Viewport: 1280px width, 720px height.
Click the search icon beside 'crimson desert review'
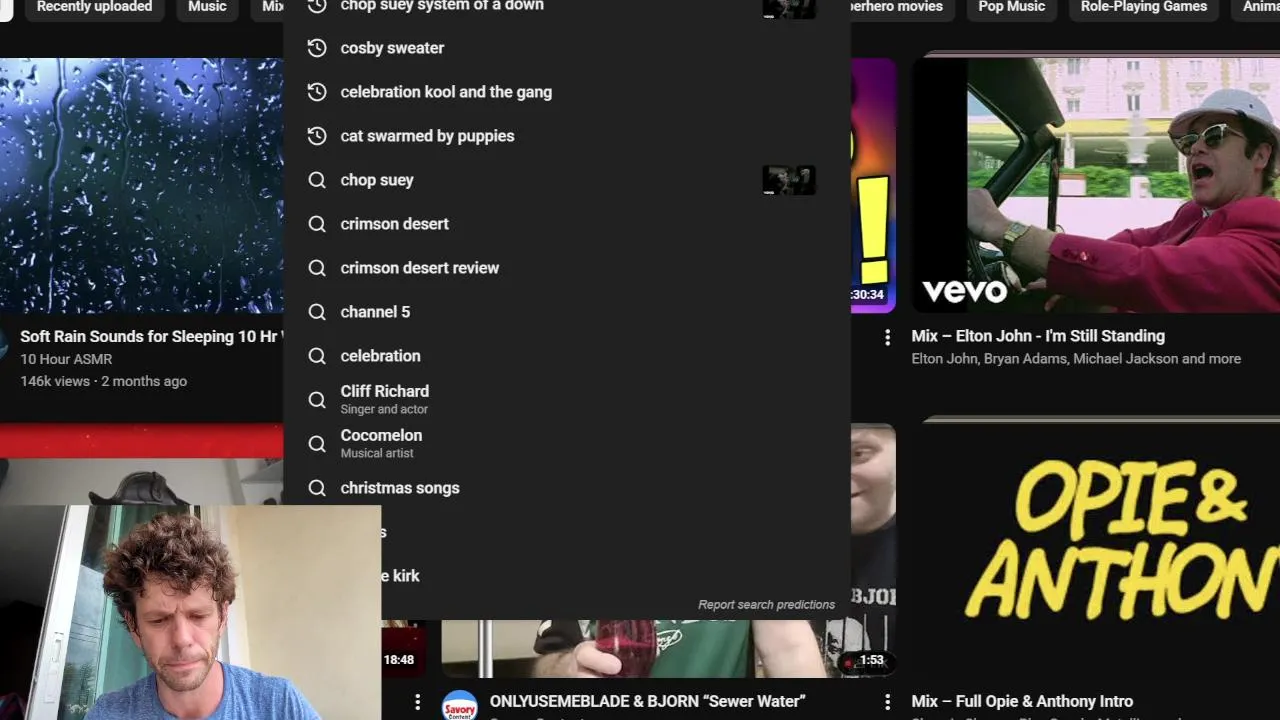tap(317, 268)
